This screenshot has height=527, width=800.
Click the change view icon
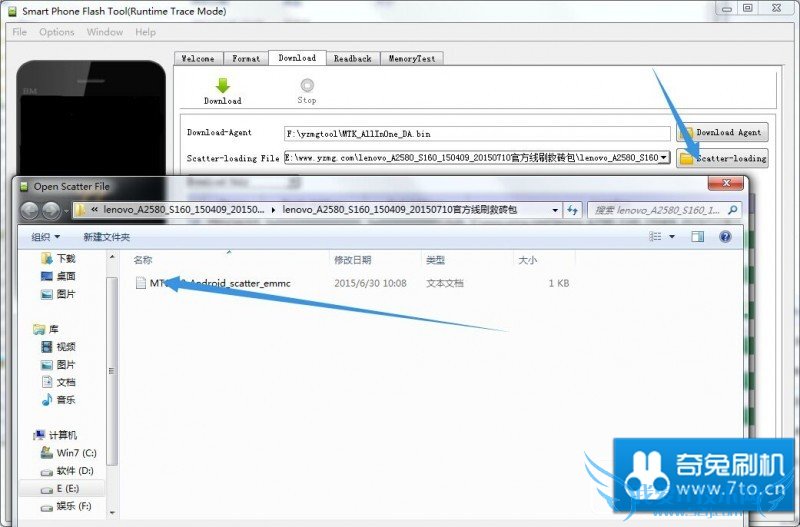(655, 236)
